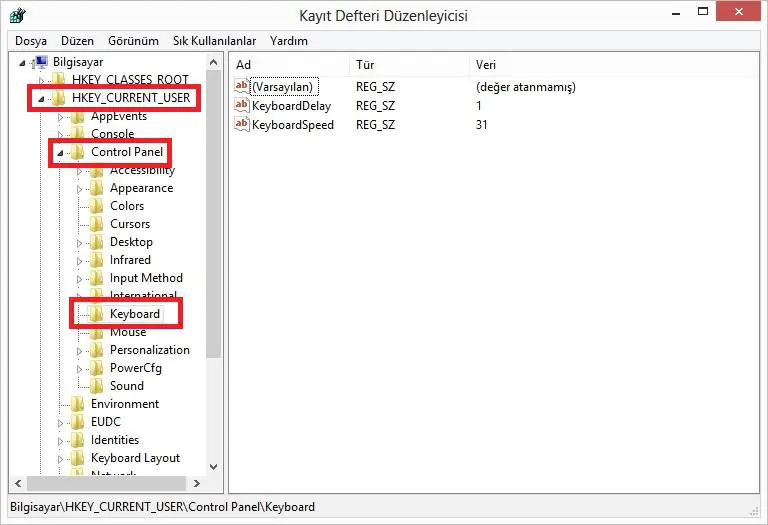The height and width of the screenshot is (525, 768).
Task: Click the Environment folder icon
Action: point(77,404)
